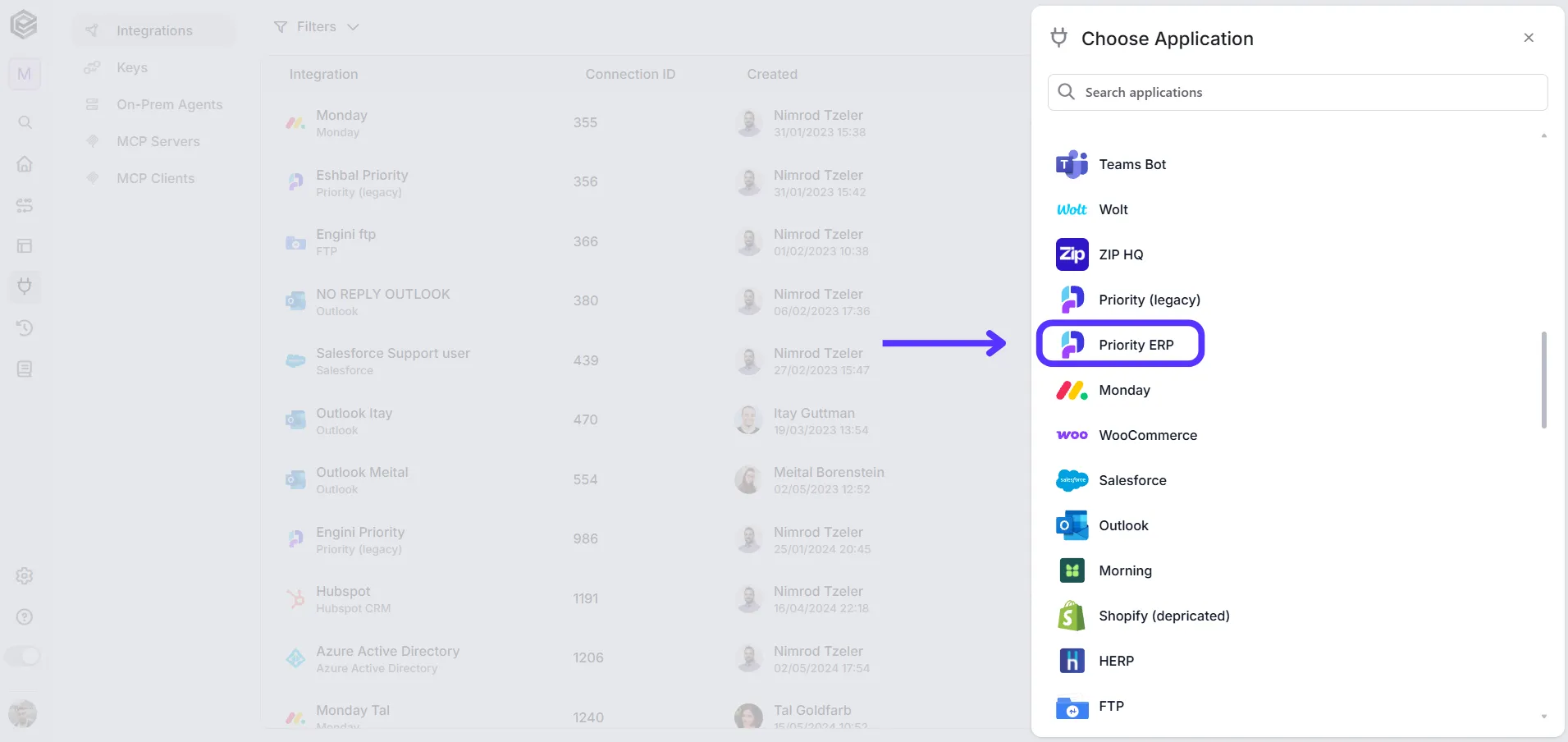Open the Keys menu item
The image size is (1568, 742).
132,67
